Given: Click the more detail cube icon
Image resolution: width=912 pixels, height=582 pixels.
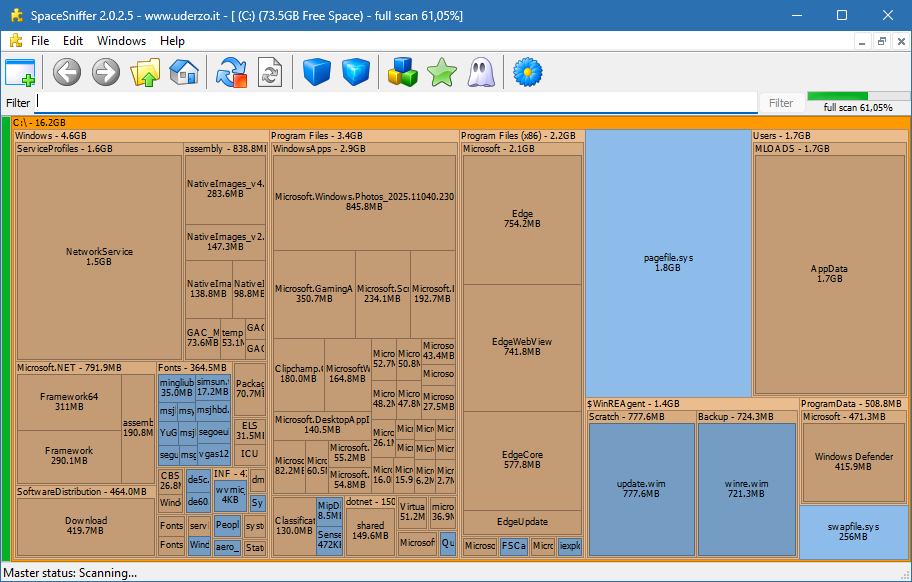Looking at the screenshot, I should [355, 73].
